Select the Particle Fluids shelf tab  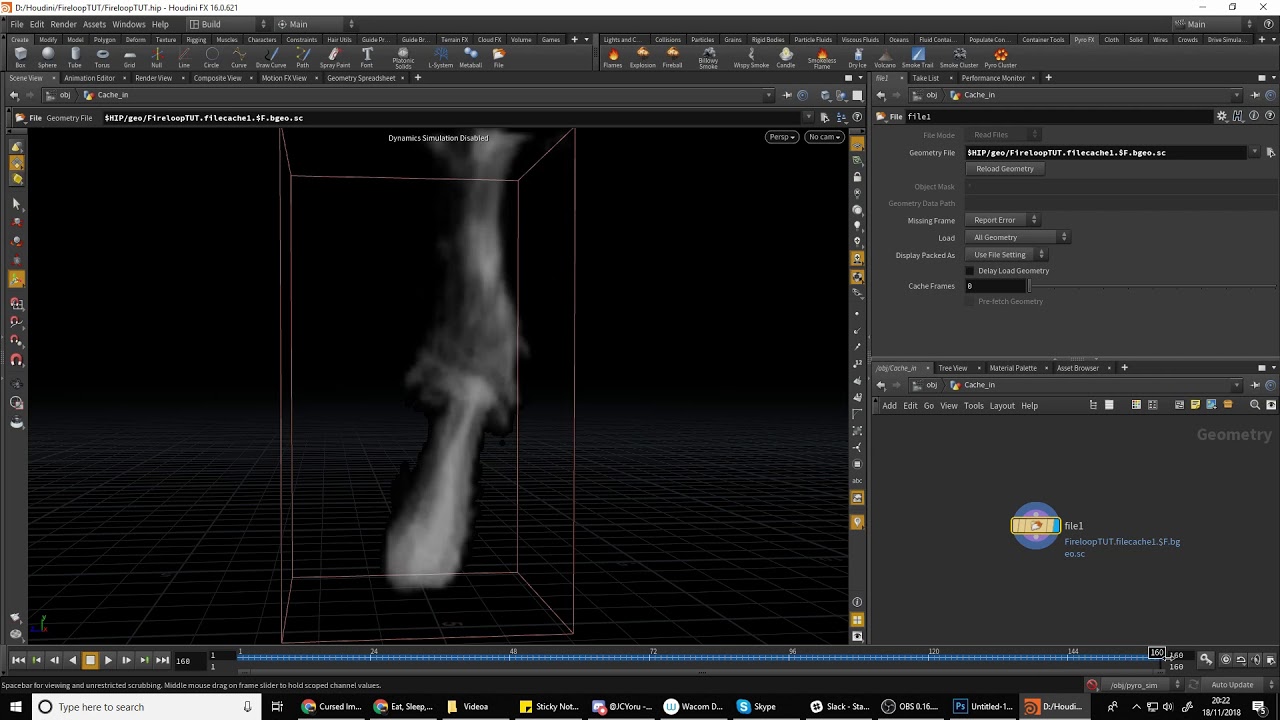(813, 40)
